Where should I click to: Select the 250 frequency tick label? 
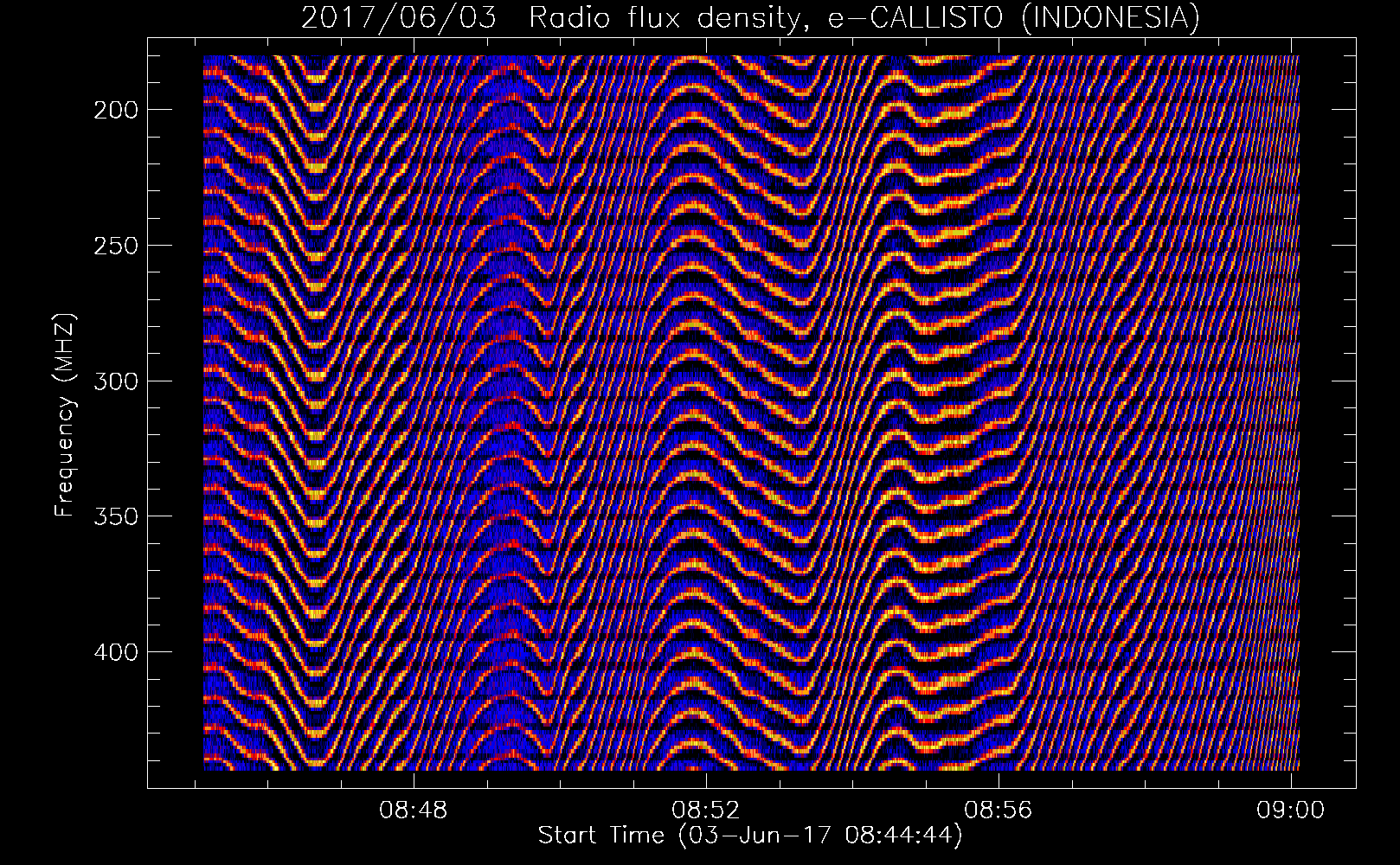click(x=116, y=246)
